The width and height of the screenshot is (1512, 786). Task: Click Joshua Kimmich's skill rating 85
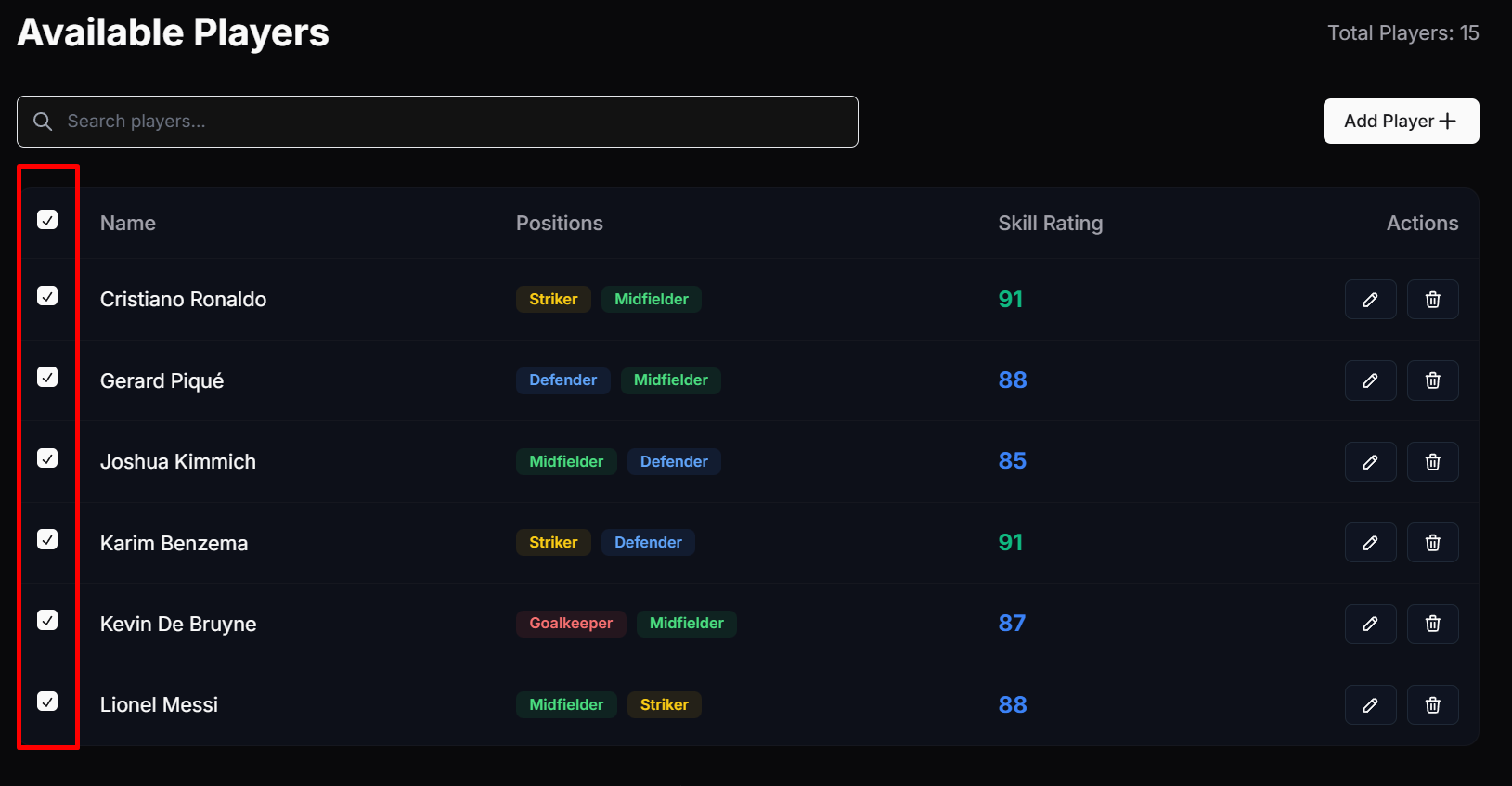click(x=1013, y=461)
